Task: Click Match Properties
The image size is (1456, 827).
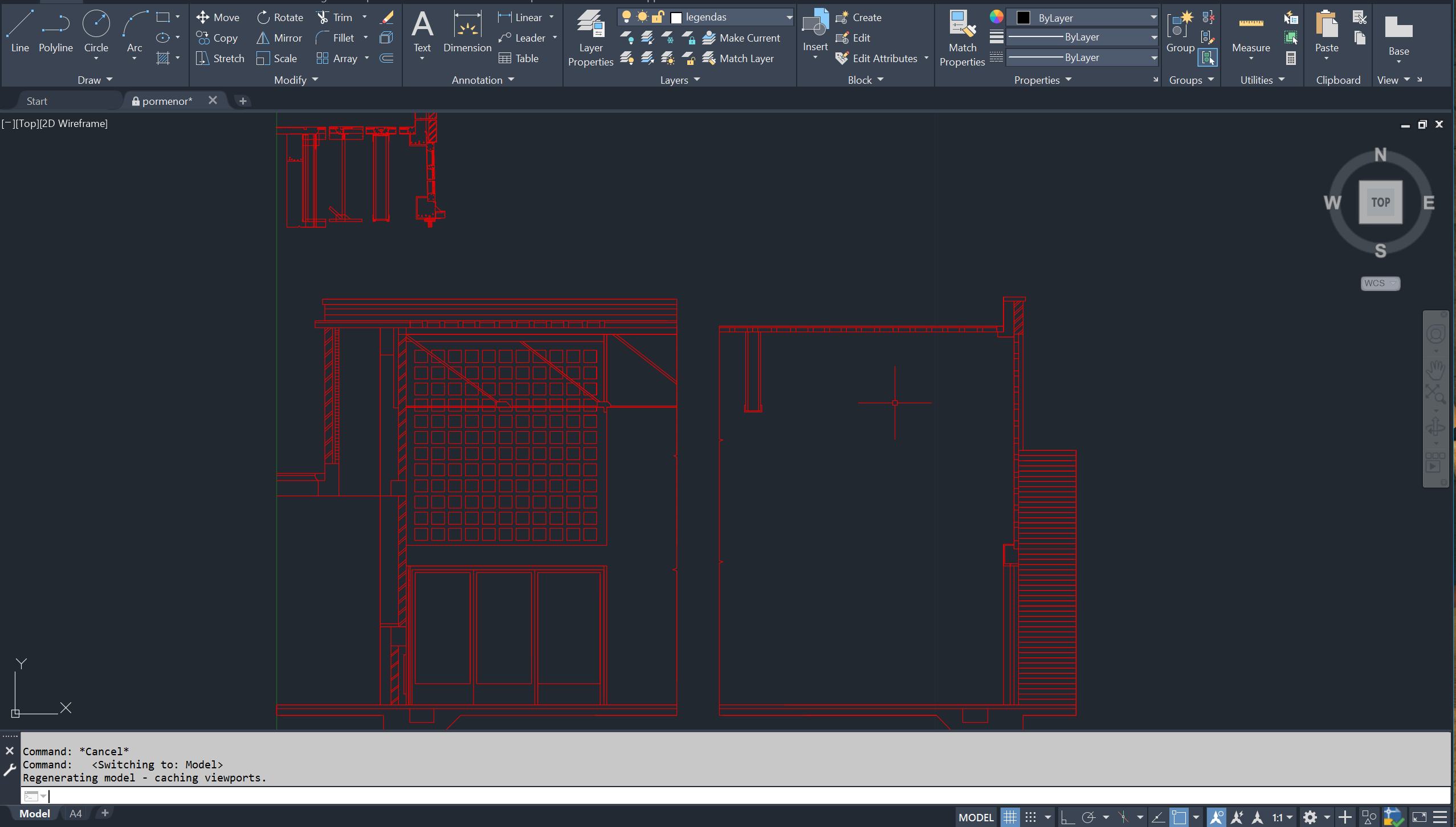Action: 962,39
